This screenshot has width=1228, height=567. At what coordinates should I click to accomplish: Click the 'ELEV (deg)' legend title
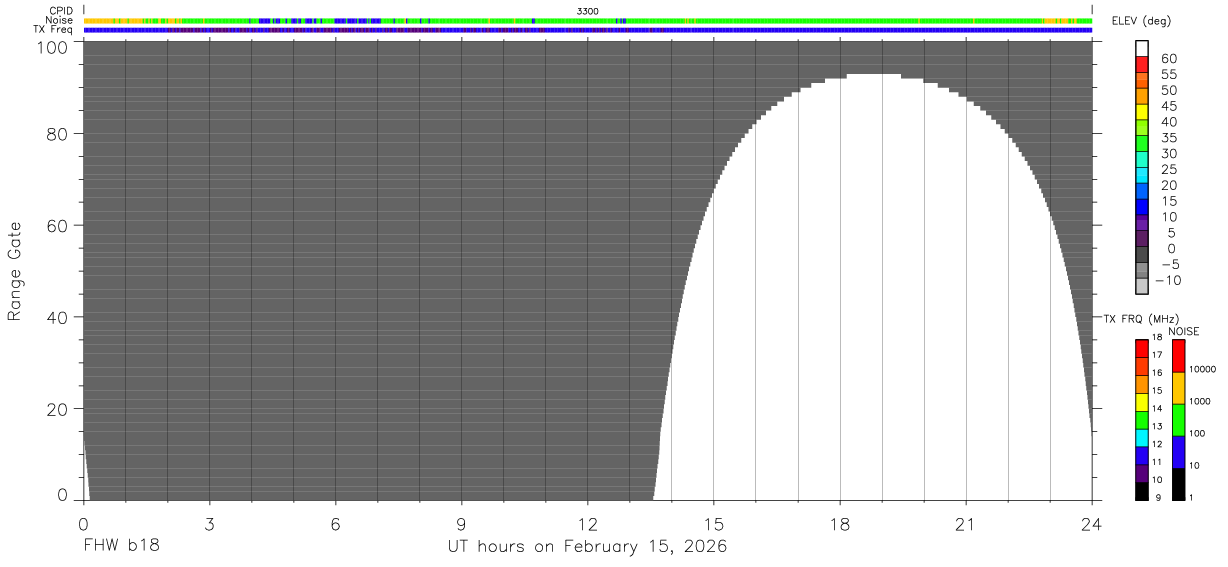pyautogui.click(x=1140, y=21)
